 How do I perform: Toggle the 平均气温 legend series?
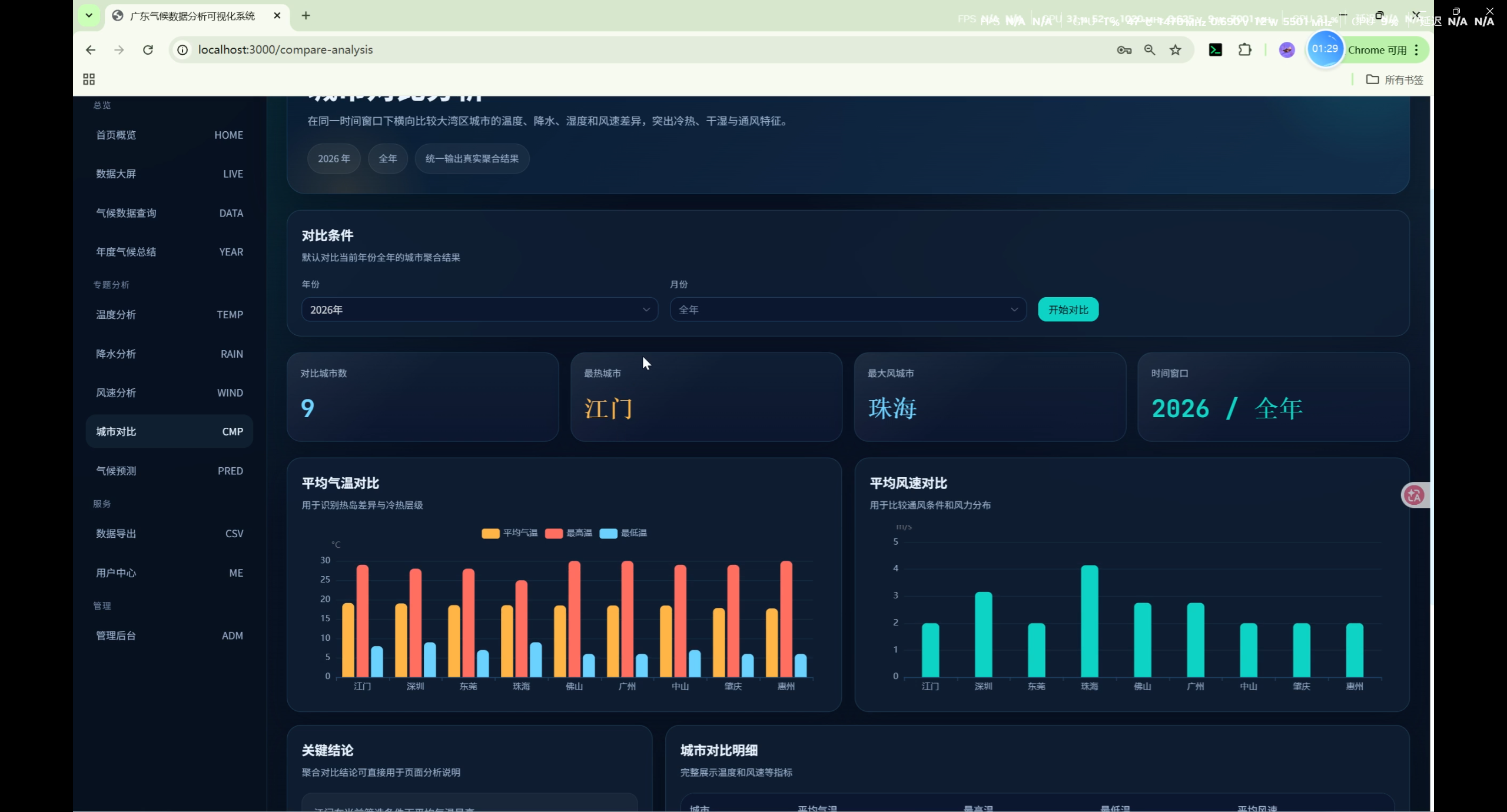(x=509, y=533)
